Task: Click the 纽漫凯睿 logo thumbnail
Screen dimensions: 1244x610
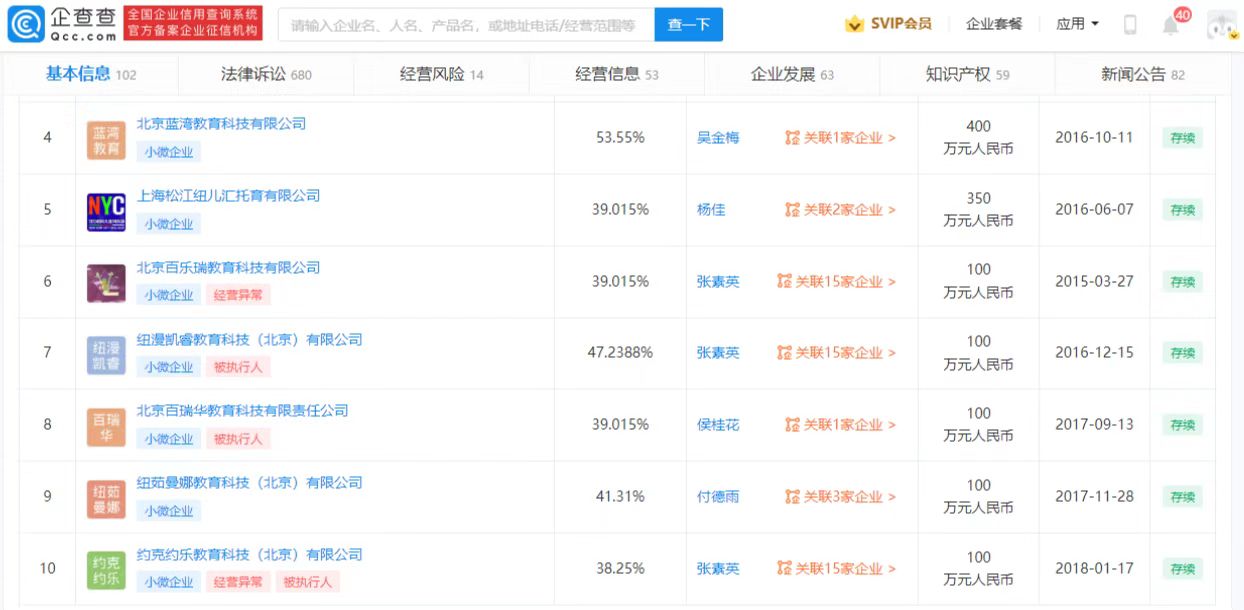Action: [x=106, y=355]
